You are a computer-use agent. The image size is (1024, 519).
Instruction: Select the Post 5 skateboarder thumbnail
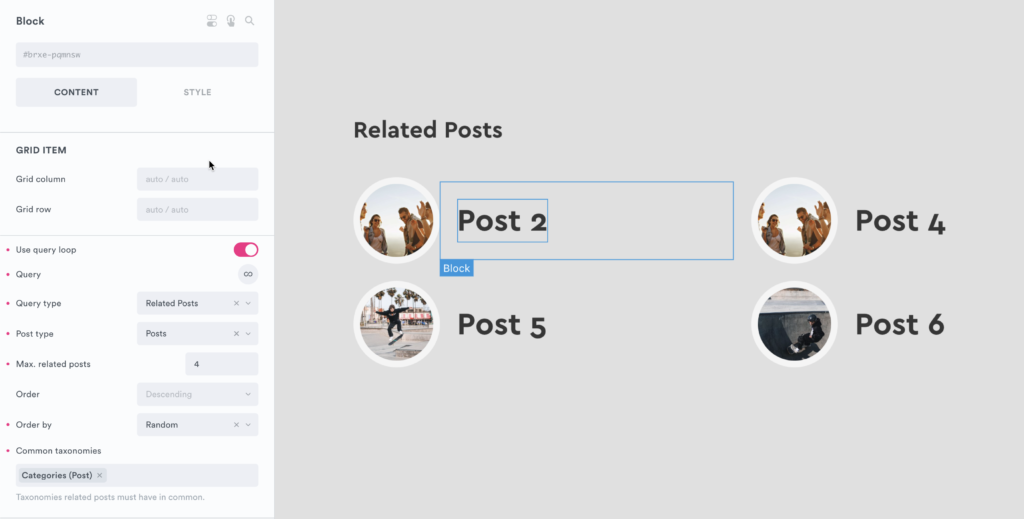pyautogui.click(x=397, y=324)
